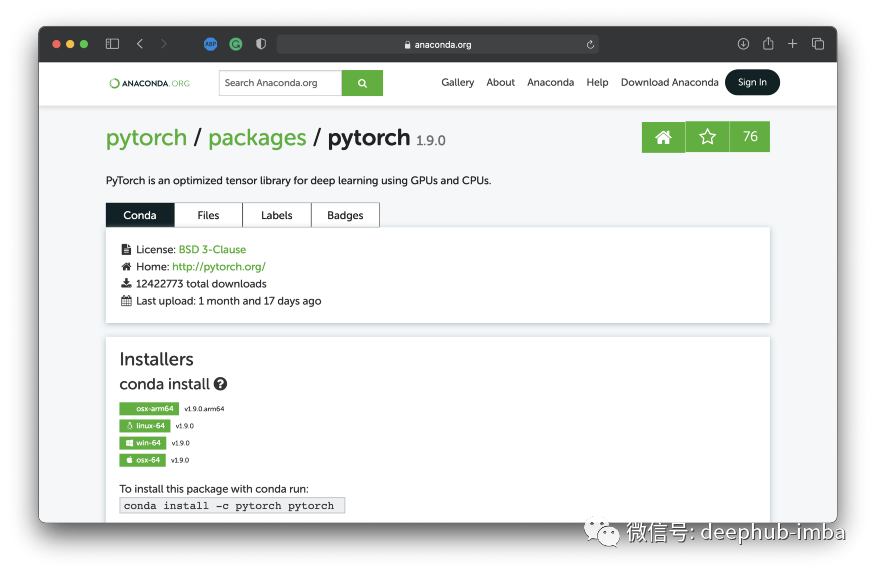The height and width of the screenshot is (573, 875).
Task: Reload the page with the refresh icon
Action: point(590,45)
